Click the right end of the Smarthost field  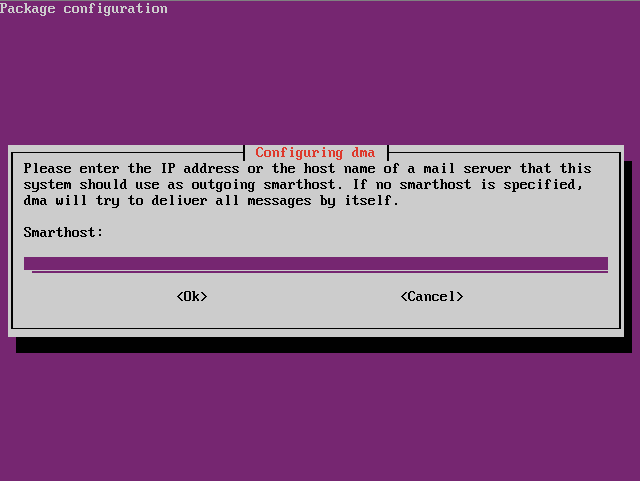coord(604,264)
